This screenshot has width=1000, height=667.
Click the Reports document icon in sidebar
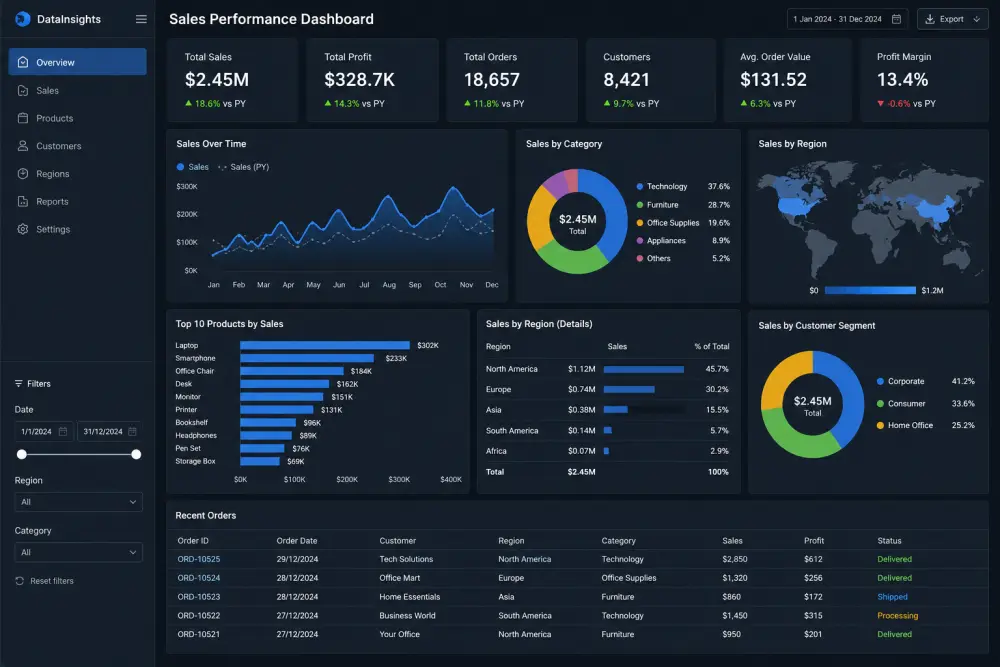tap(23, 202)
